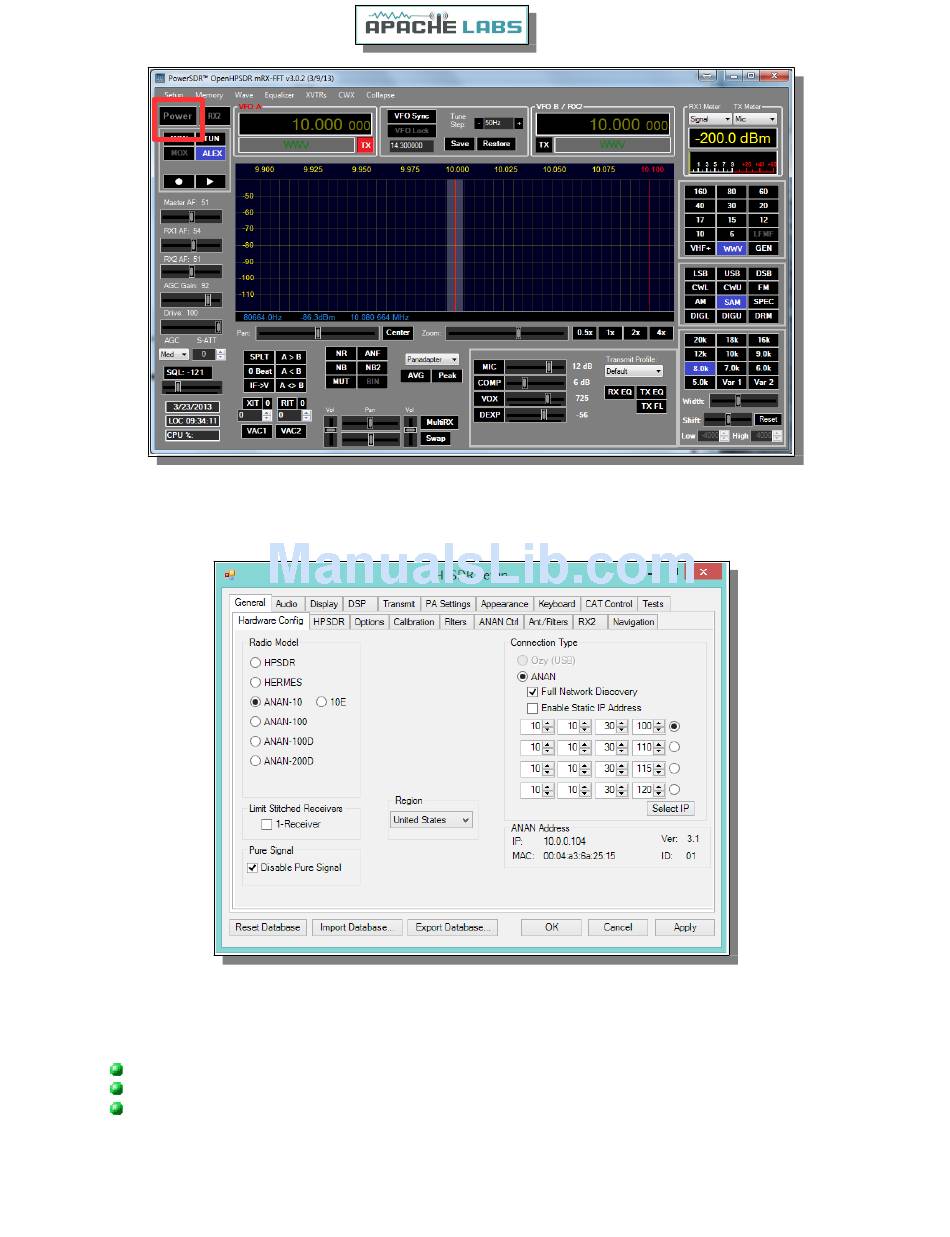
Task: Select the ANAN-200D radio model
Action: click(255, 761)
